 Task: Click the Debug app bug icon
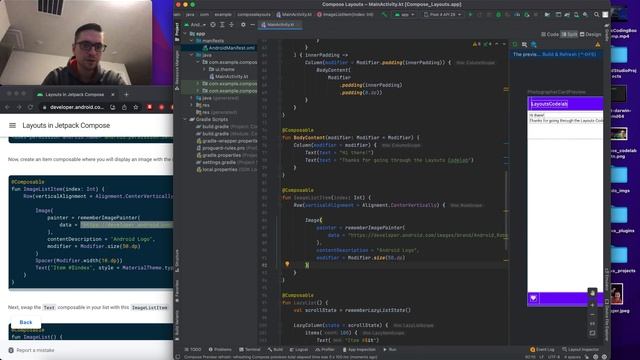coord(498,14)
